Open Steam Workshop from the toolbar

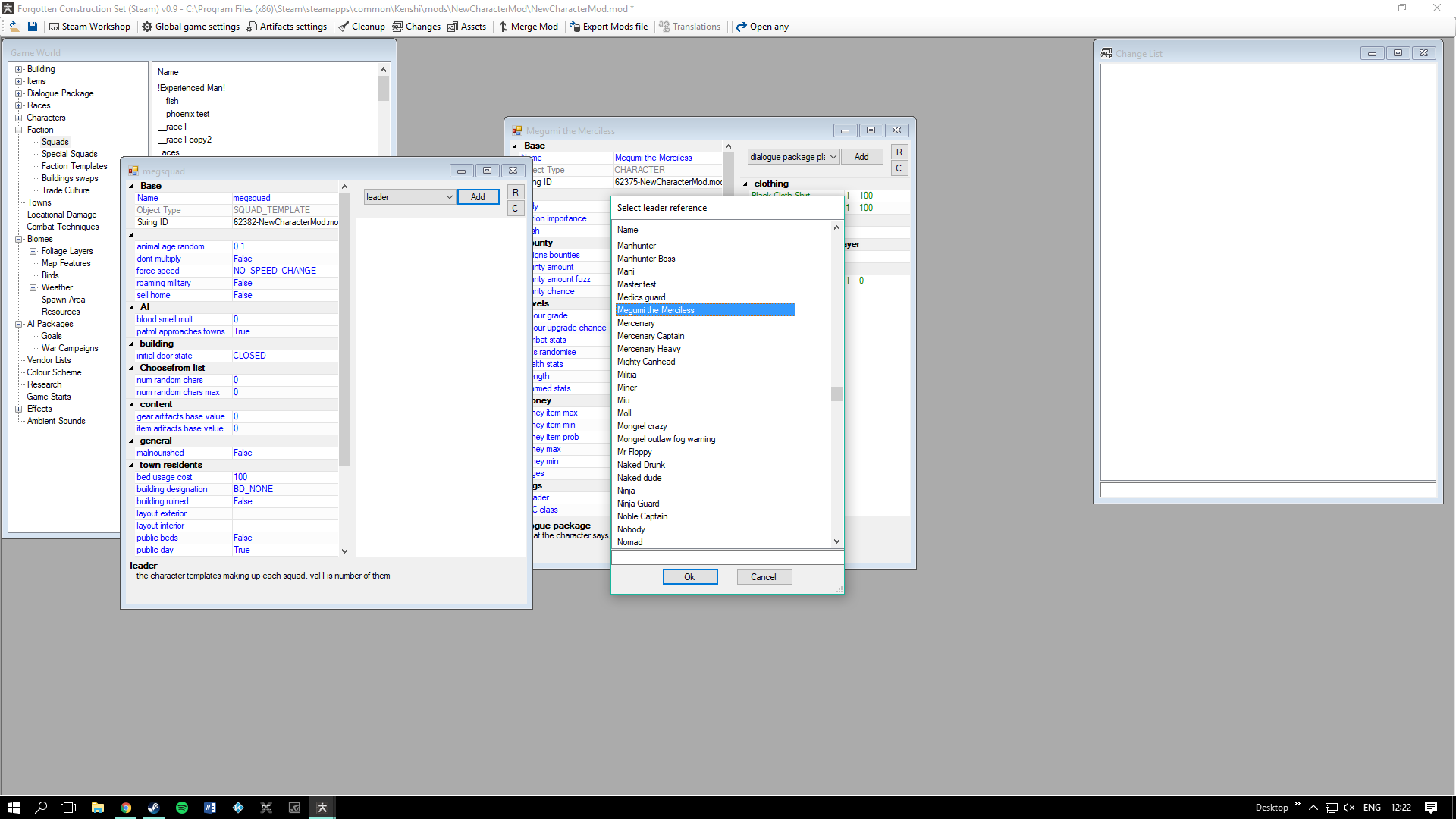point(89,27)
